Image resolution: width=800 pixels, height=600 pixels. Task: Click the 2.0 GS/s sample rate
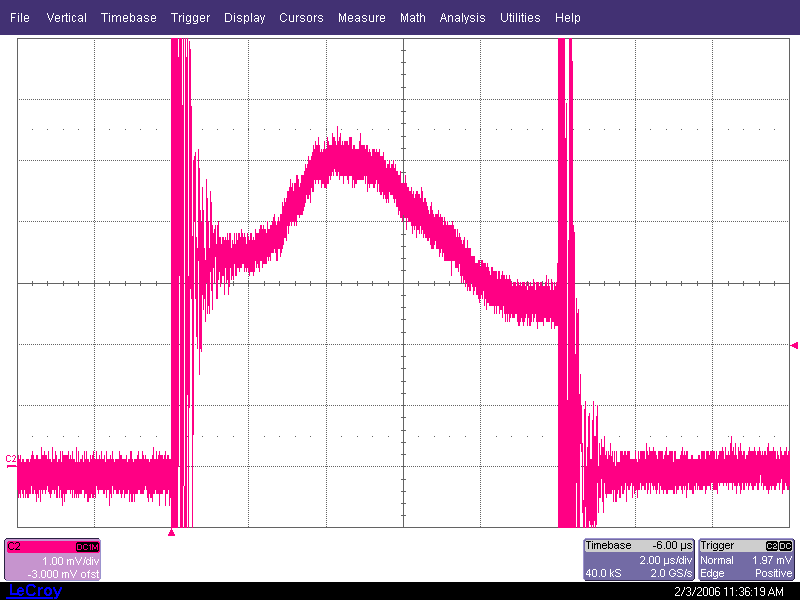pos(671,573)
